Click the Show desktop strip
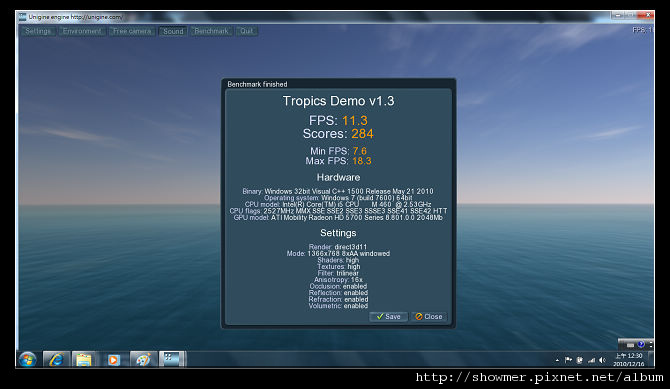Viewport: 670px width, 389px height. (x=651, y=360)
